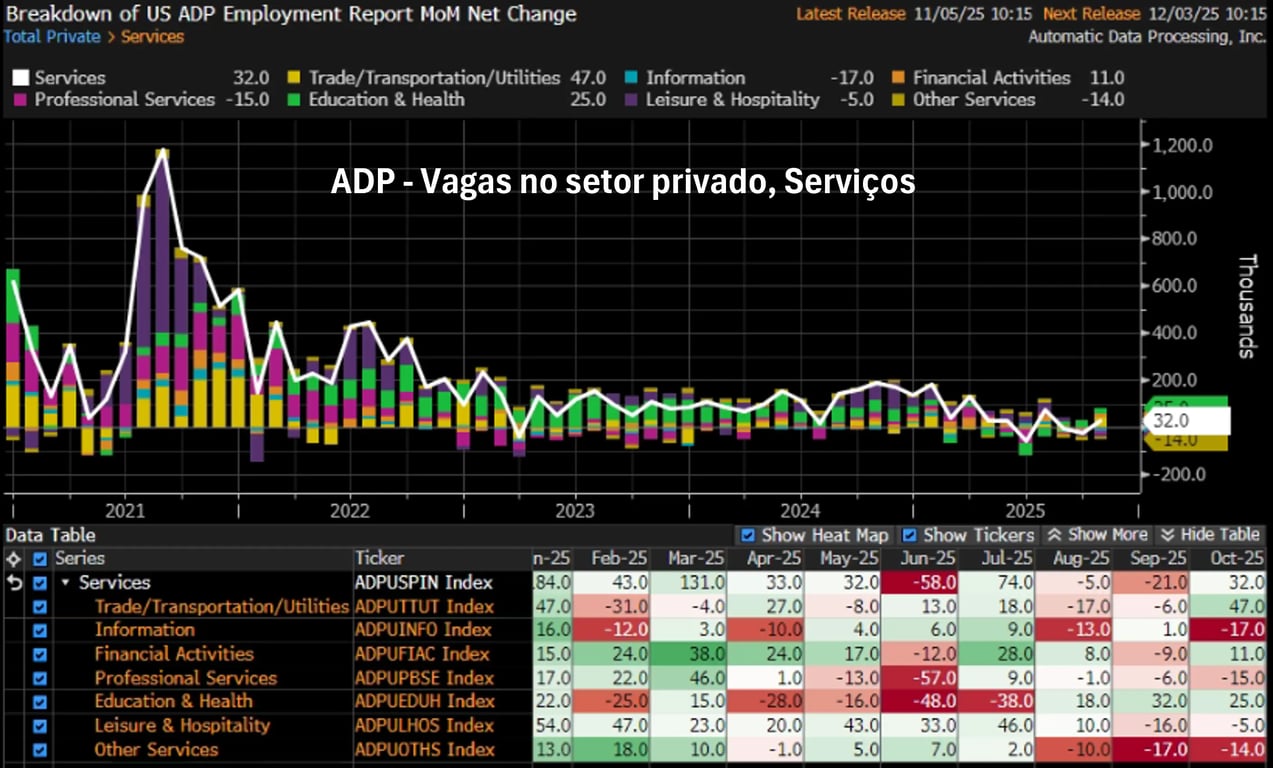The width and height of the screenshot is (1273, 768).
Task: Toggle the select-all checkbox in Series header
Action: (40, 559)
